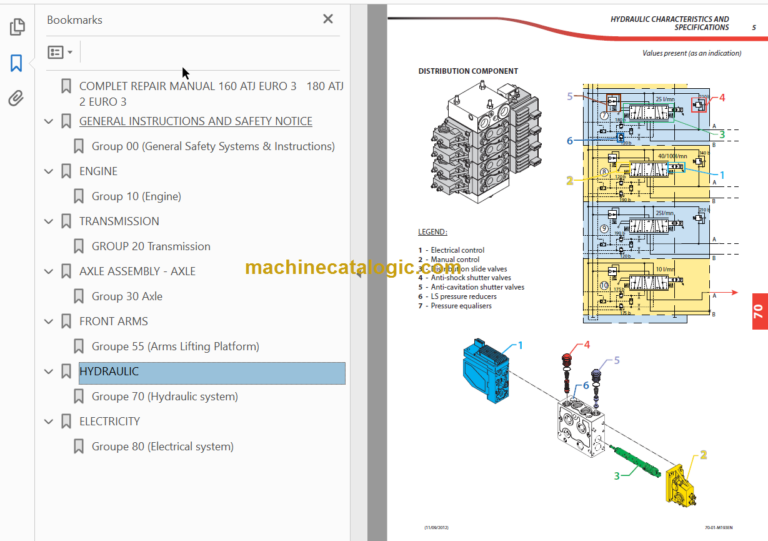Viewport: 768px width, 541px height.
Task: Open Groupe 55 Arms Lifting Platform bookmark
Action: click(x=175, y=346)
